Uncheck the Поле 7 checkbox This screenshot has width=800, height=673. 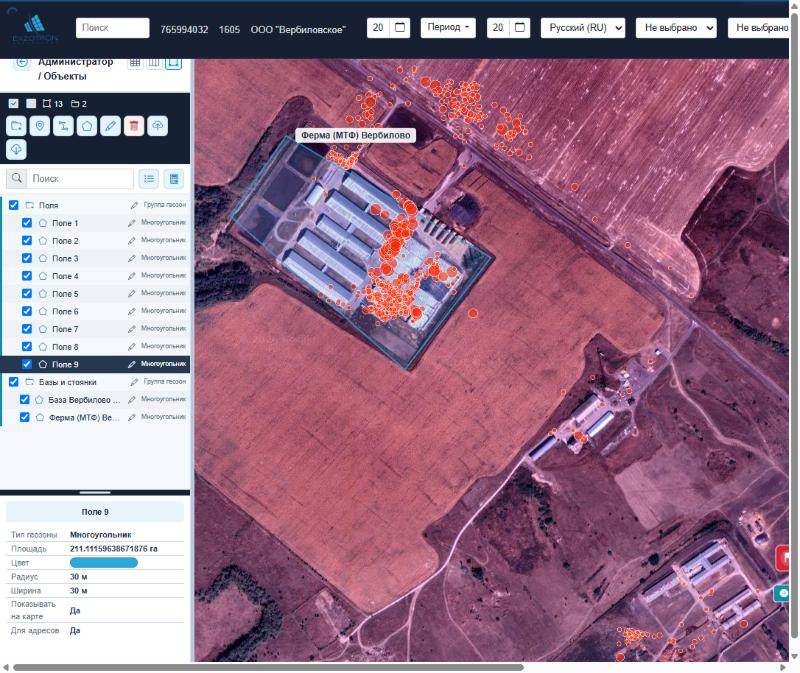point(27,329)
